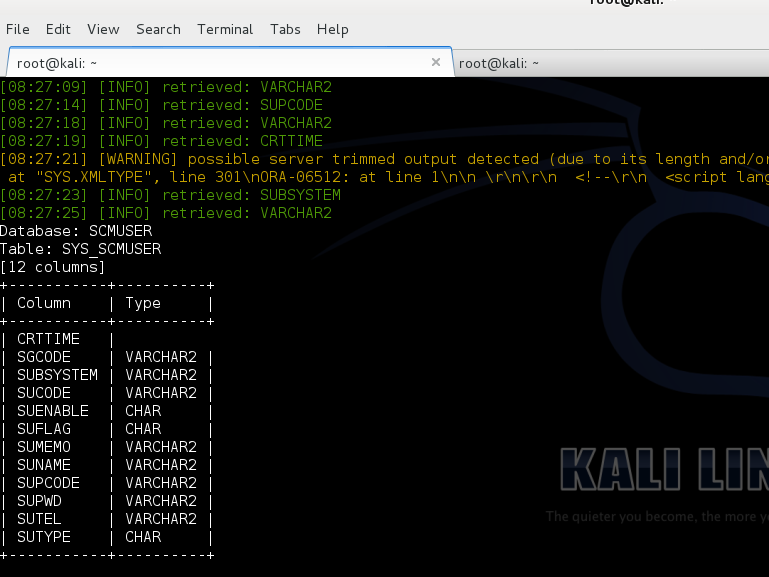Open the Terminal menu
The width and height of the screenshot is (769, 577).
tap(225, 29)
